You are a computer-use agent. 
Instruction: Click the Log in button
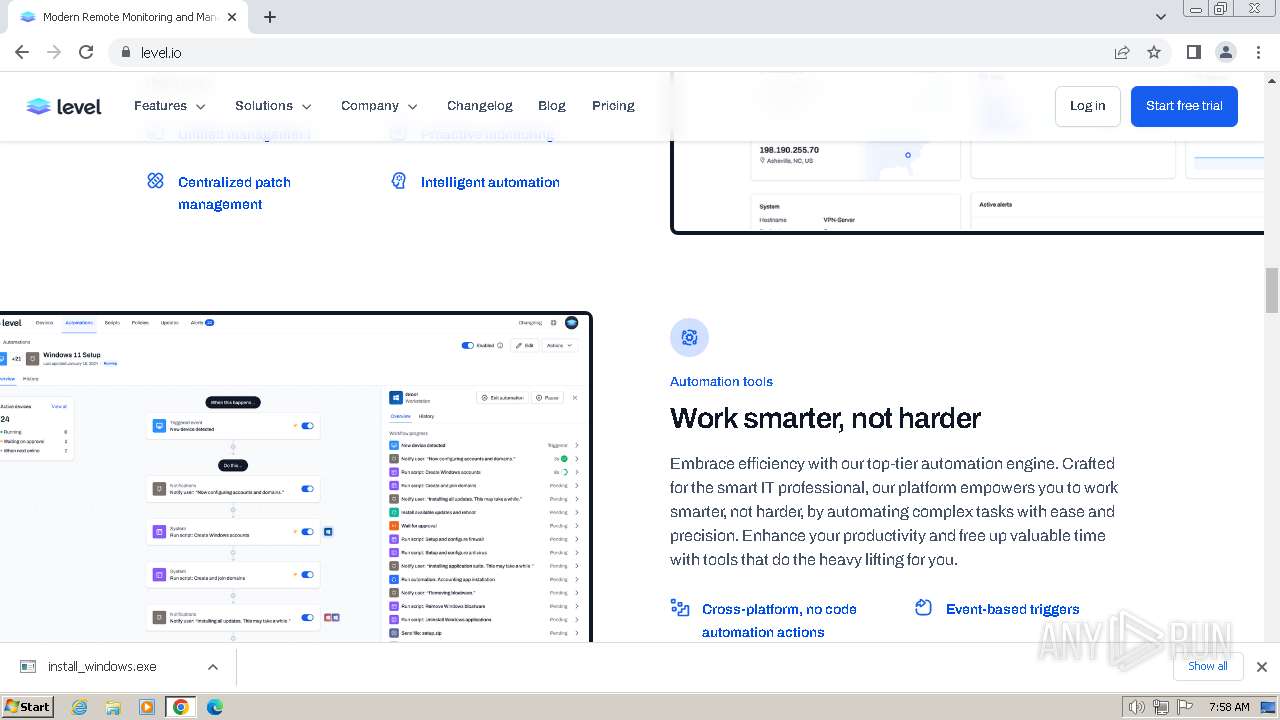1088,106
